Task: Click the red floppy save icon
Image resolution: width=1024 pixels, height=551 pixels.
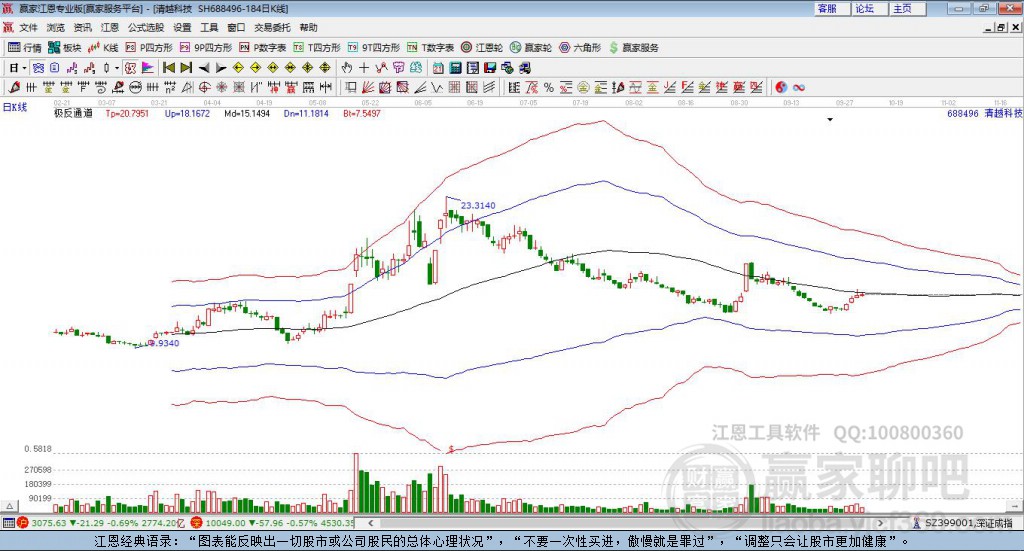Action: [x=490, y=68]
